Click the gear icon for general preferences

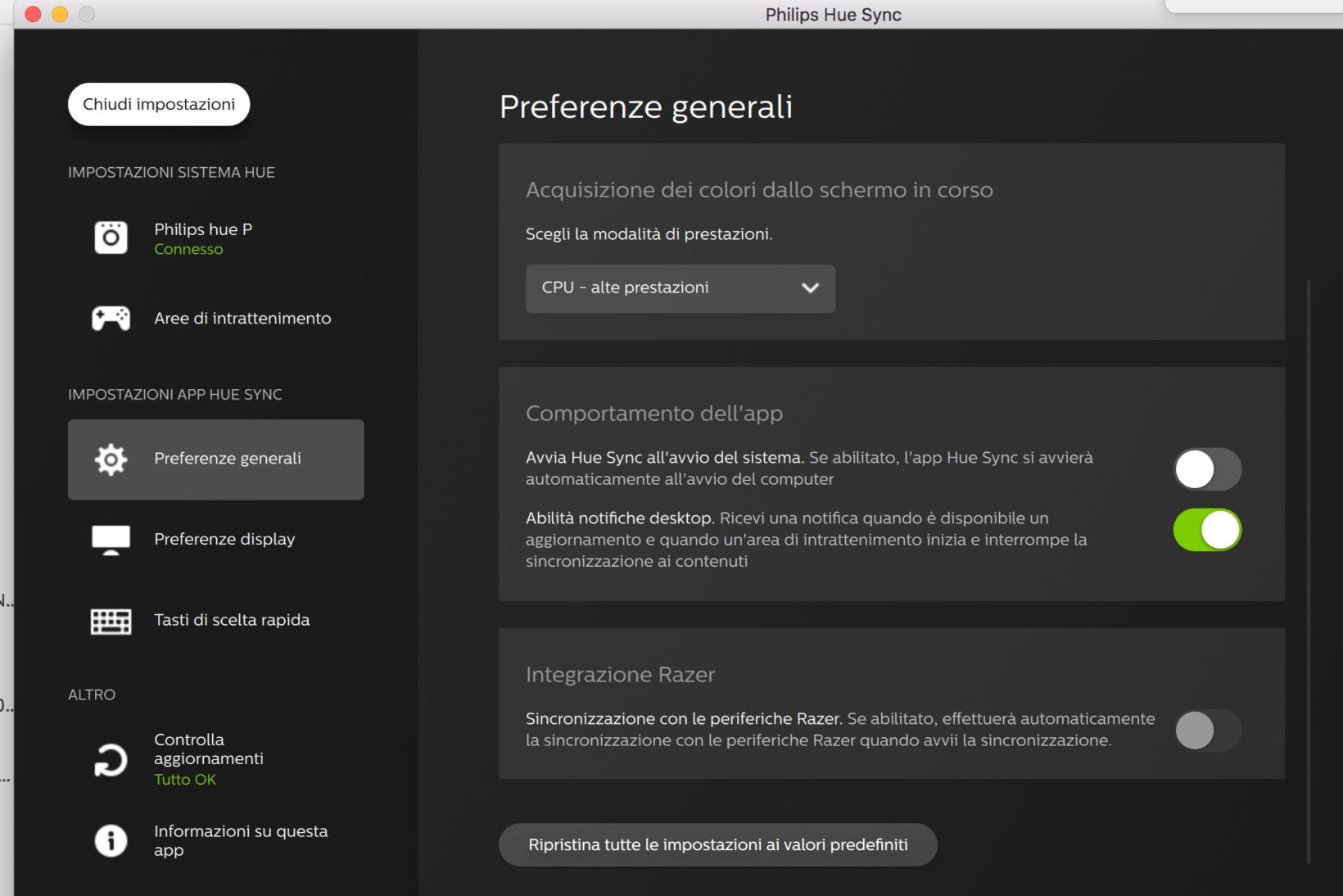111,459
